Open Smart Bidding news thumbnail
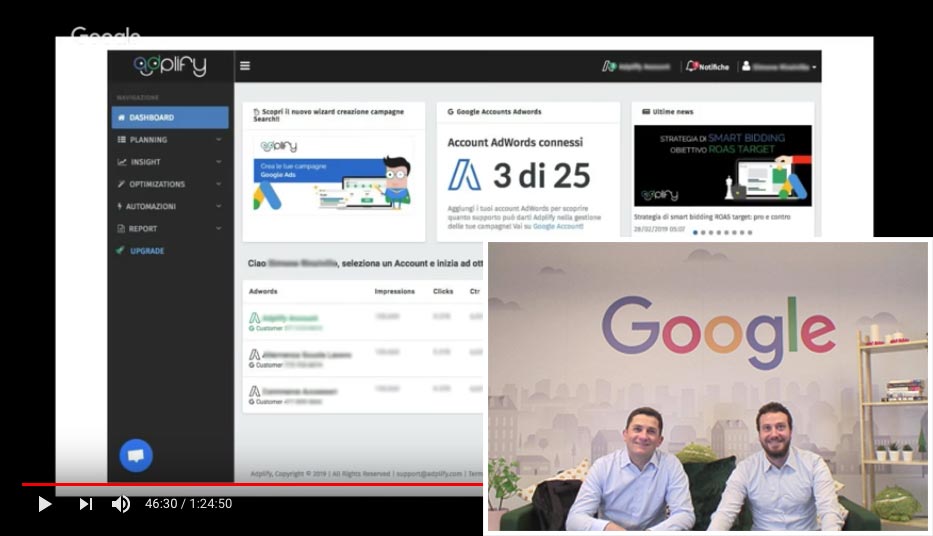 click(x=722, y=166)
